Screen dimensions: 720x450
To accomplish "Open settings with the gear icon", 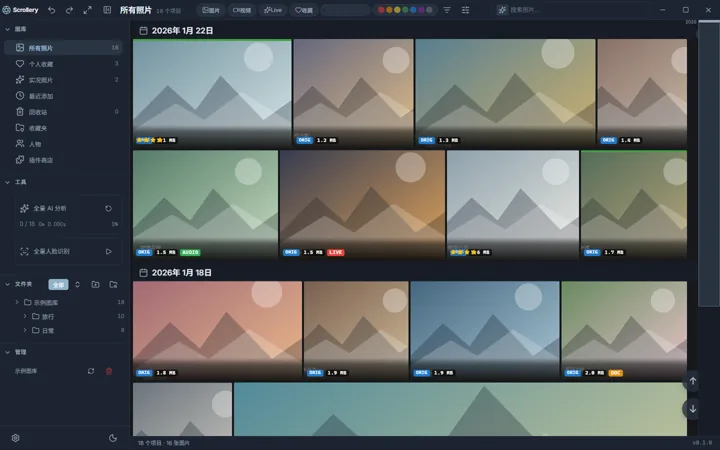I will (x=15, y=438).
